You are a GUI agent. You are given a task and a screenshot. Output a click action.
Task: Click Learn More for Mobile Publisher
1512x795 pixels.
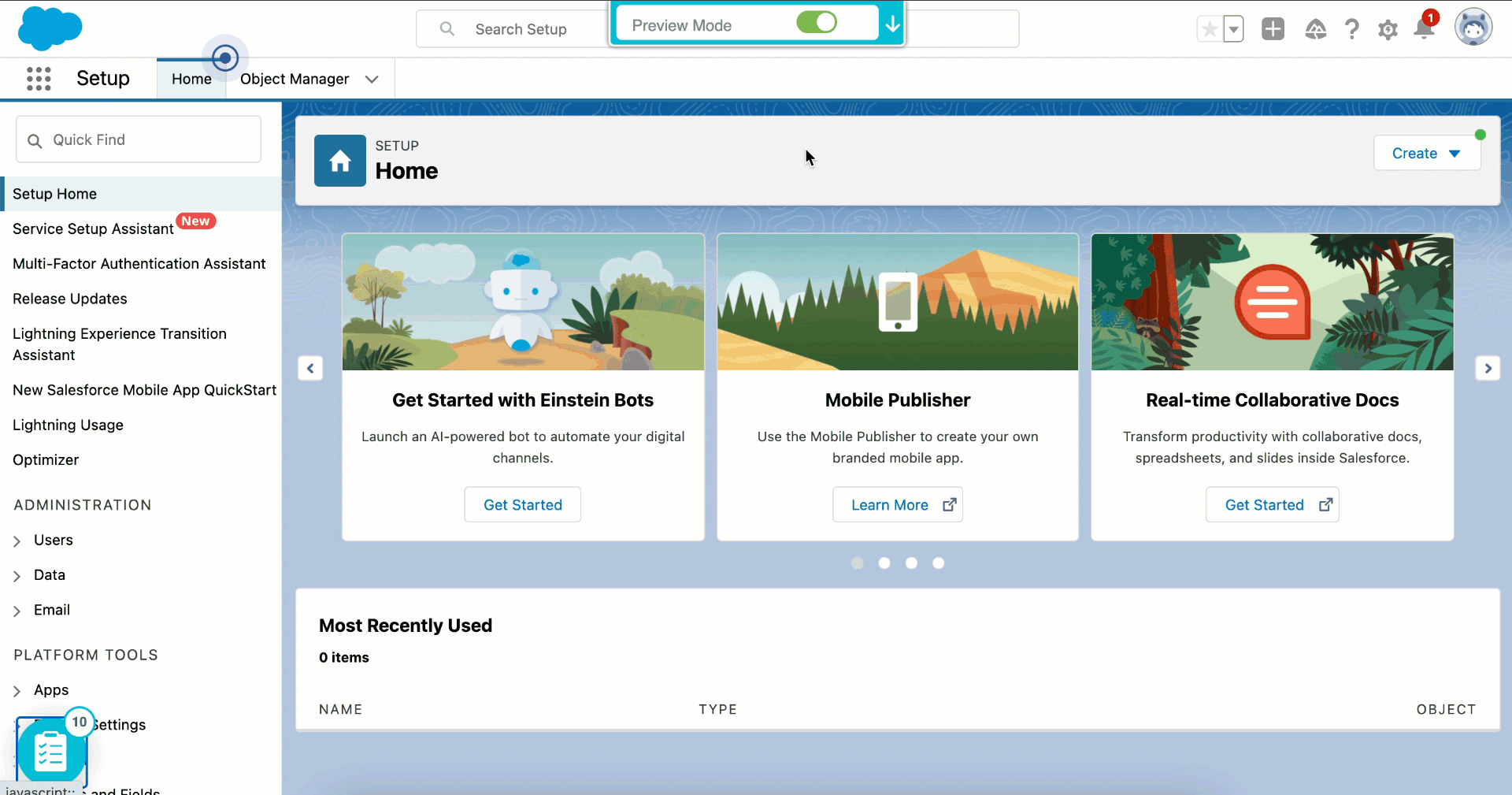[898, 504]
